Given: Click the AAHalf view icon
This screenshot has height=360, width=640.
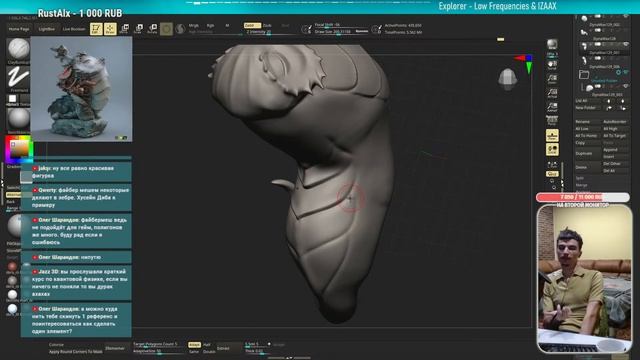Looking at the screenshot, I should [x=552, y=107].
